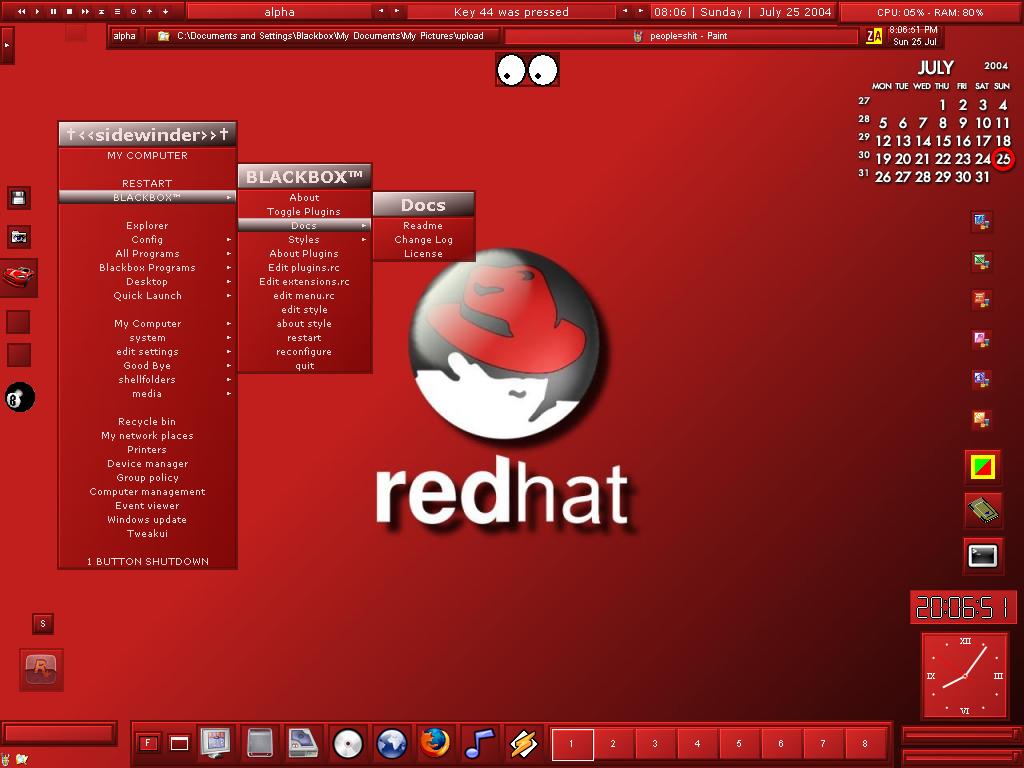Expand the Styles submenu in the Blackbox menu

coord(304,240)
